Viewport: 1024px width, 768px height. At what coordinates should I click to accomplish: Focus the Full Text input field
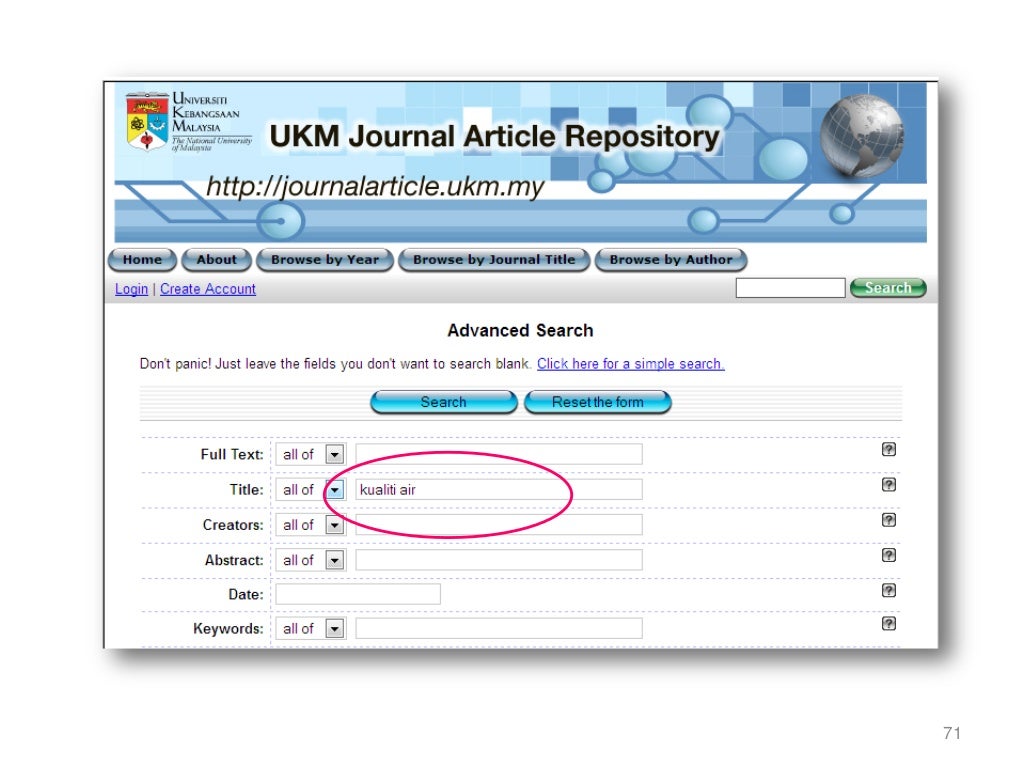point(499,454)
